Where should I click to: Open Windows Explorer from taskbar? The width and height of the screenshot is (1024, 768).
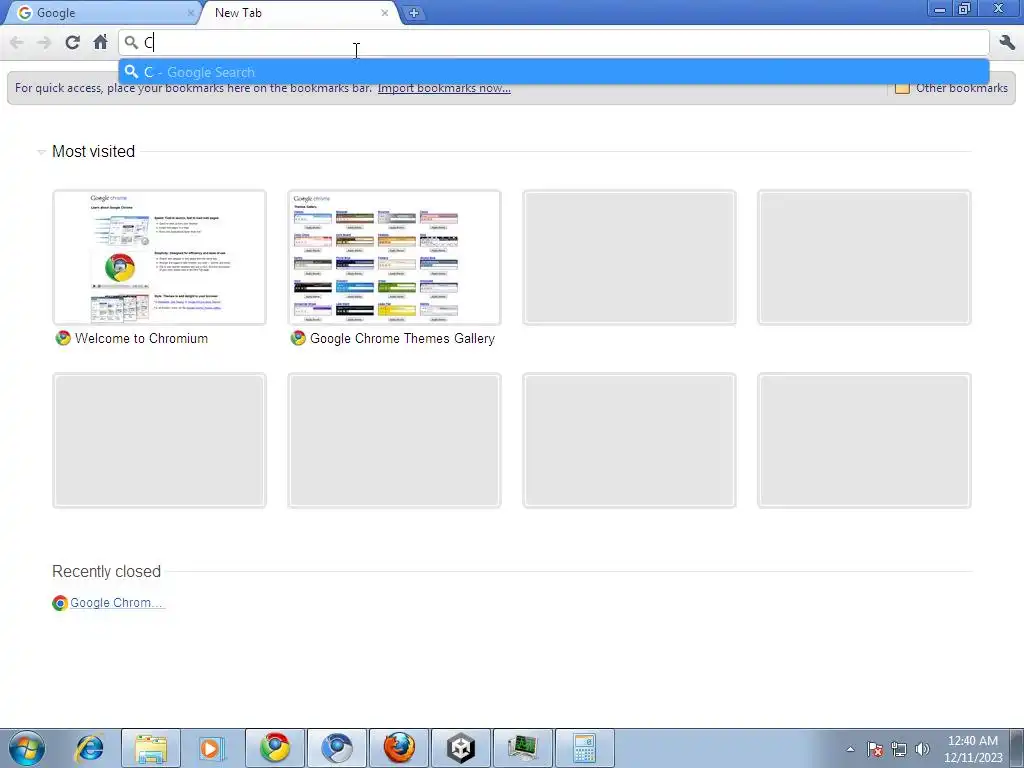[x=151, y=748]
